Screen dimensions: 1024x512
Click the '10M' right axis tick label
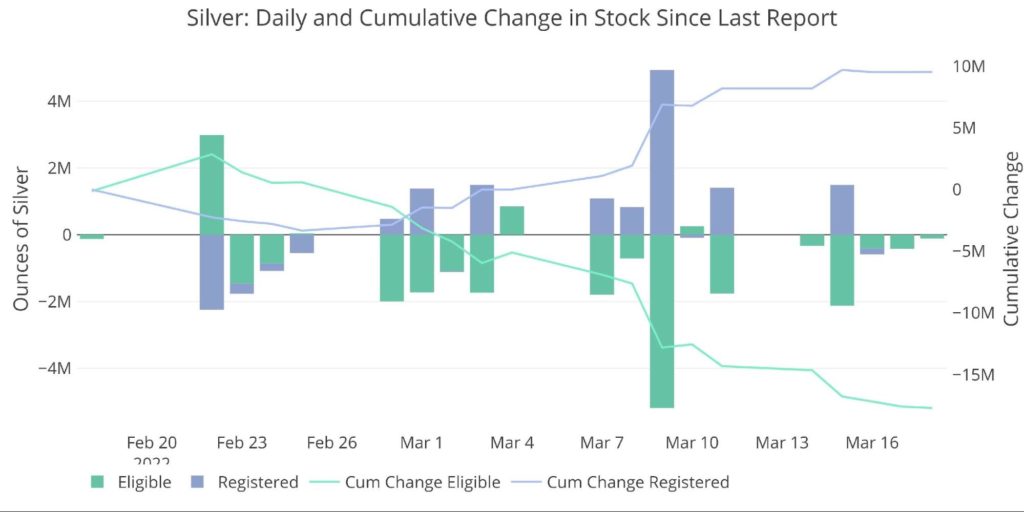[x=969, y=67]
